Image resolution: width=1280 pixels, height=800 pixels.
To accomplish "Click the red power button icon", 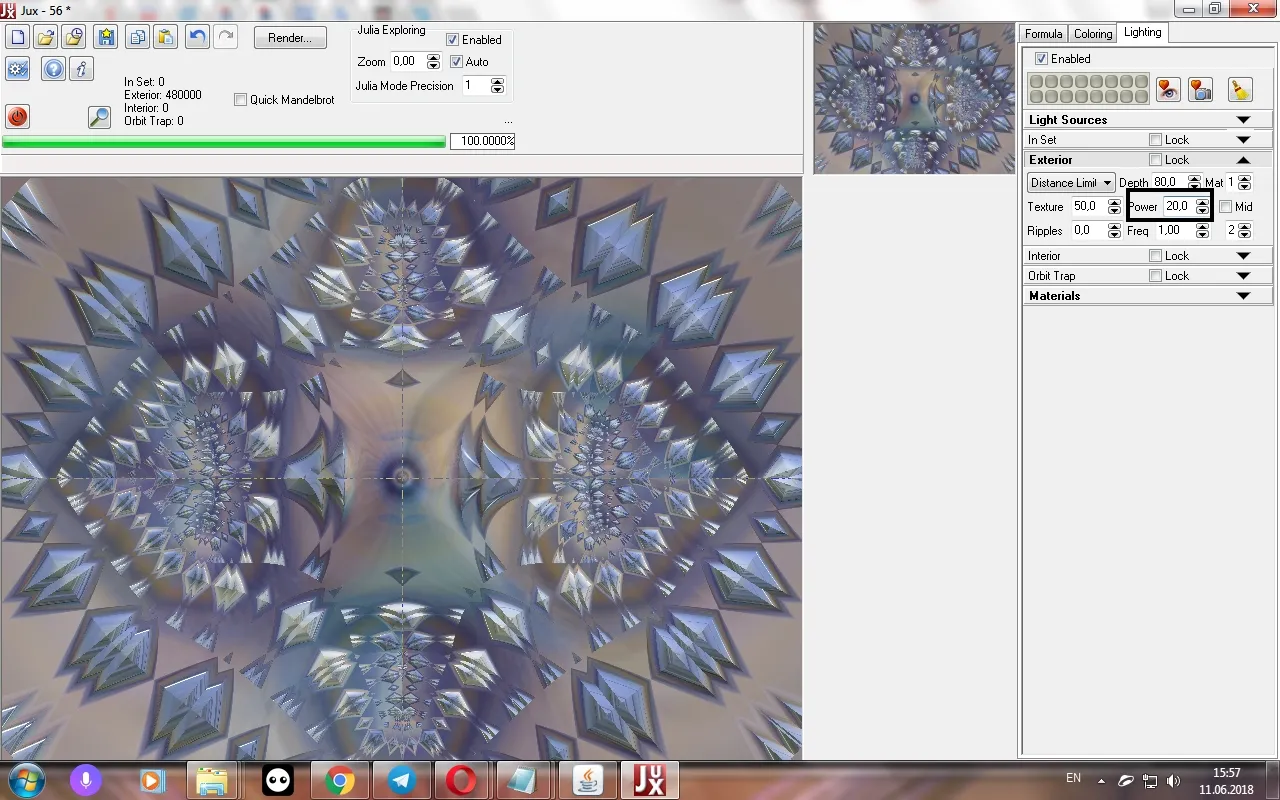I will [17, 116].
